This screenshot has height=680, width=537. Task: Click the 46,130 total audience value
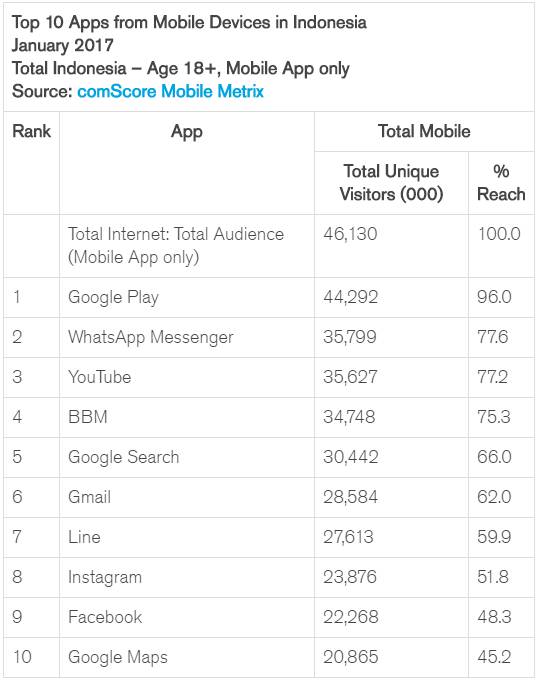pos(350,234)
